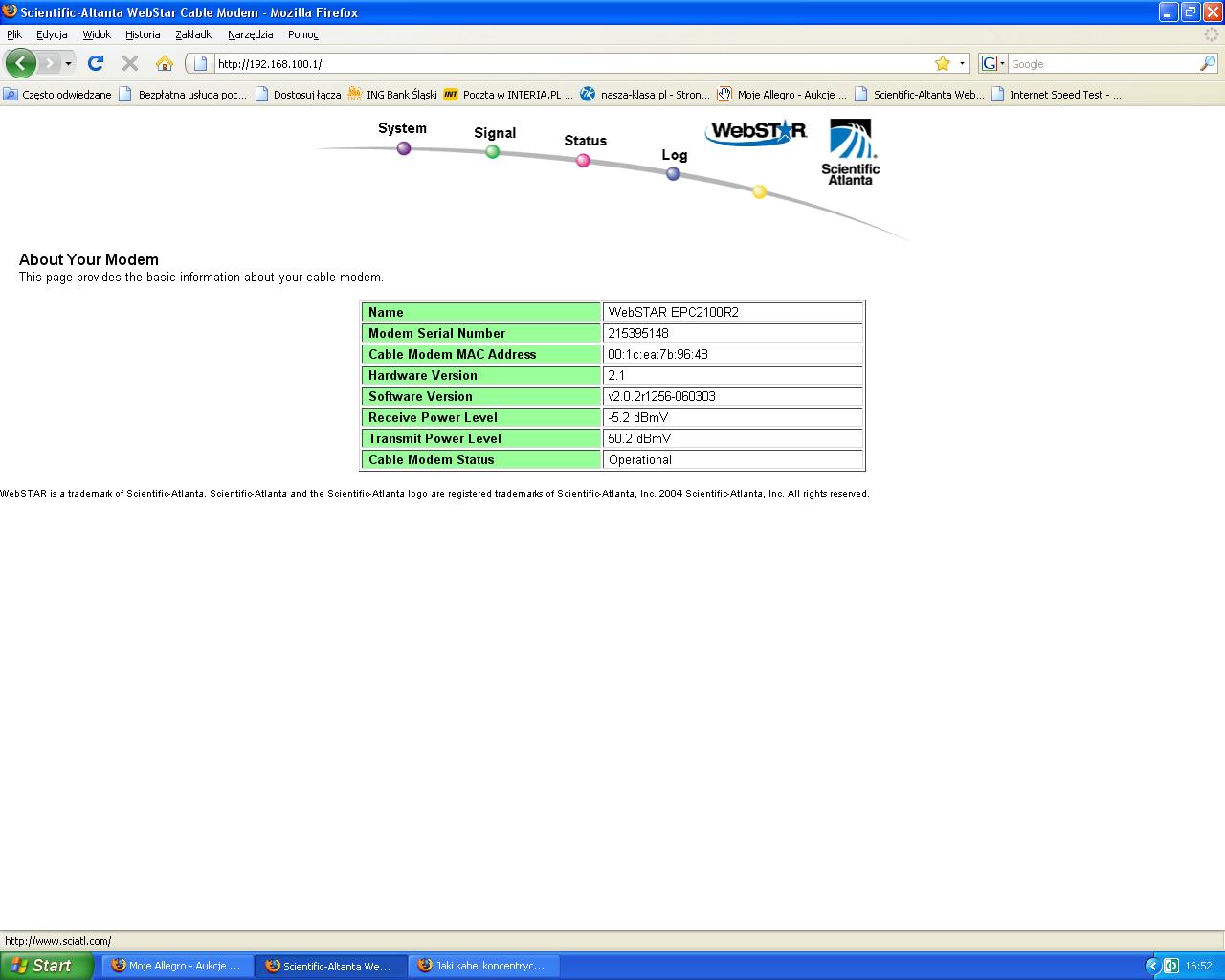
Task: Open the Pomoc menu
Action: (302, 34)
